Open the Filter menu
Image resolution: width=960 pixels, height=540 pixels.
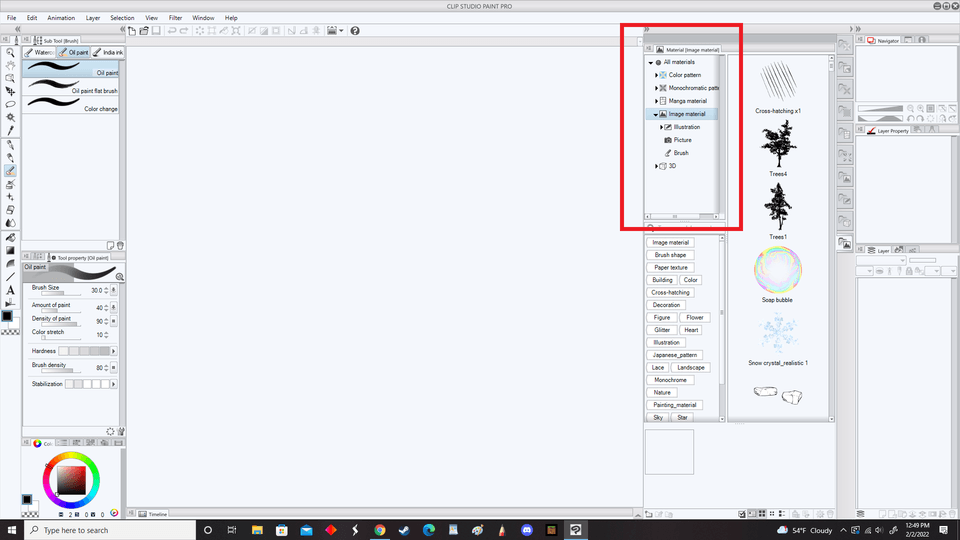[176, 18]
